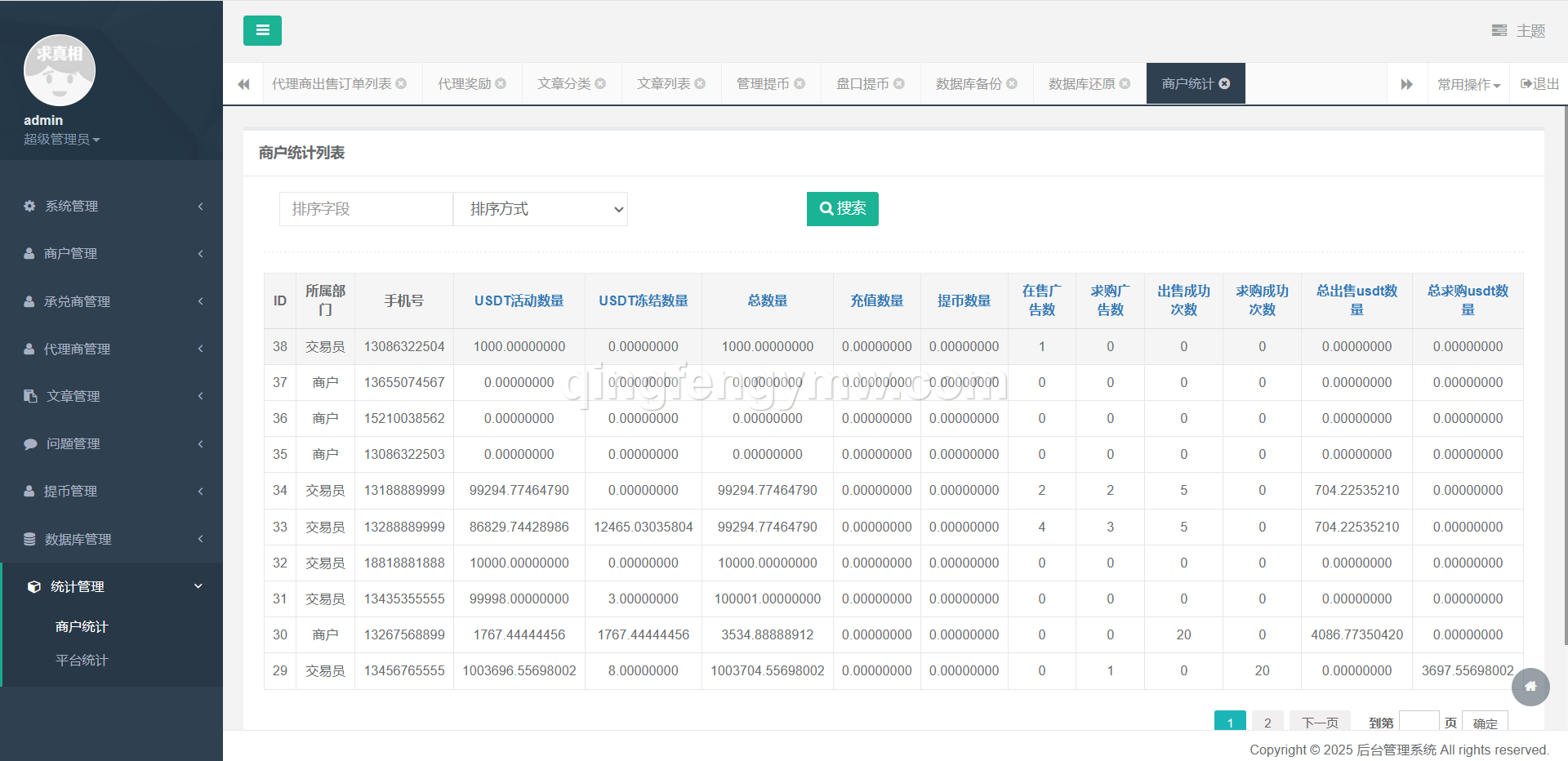
Task: Select phone number 13188889999 cell
Action: click(x=404, y=490)
